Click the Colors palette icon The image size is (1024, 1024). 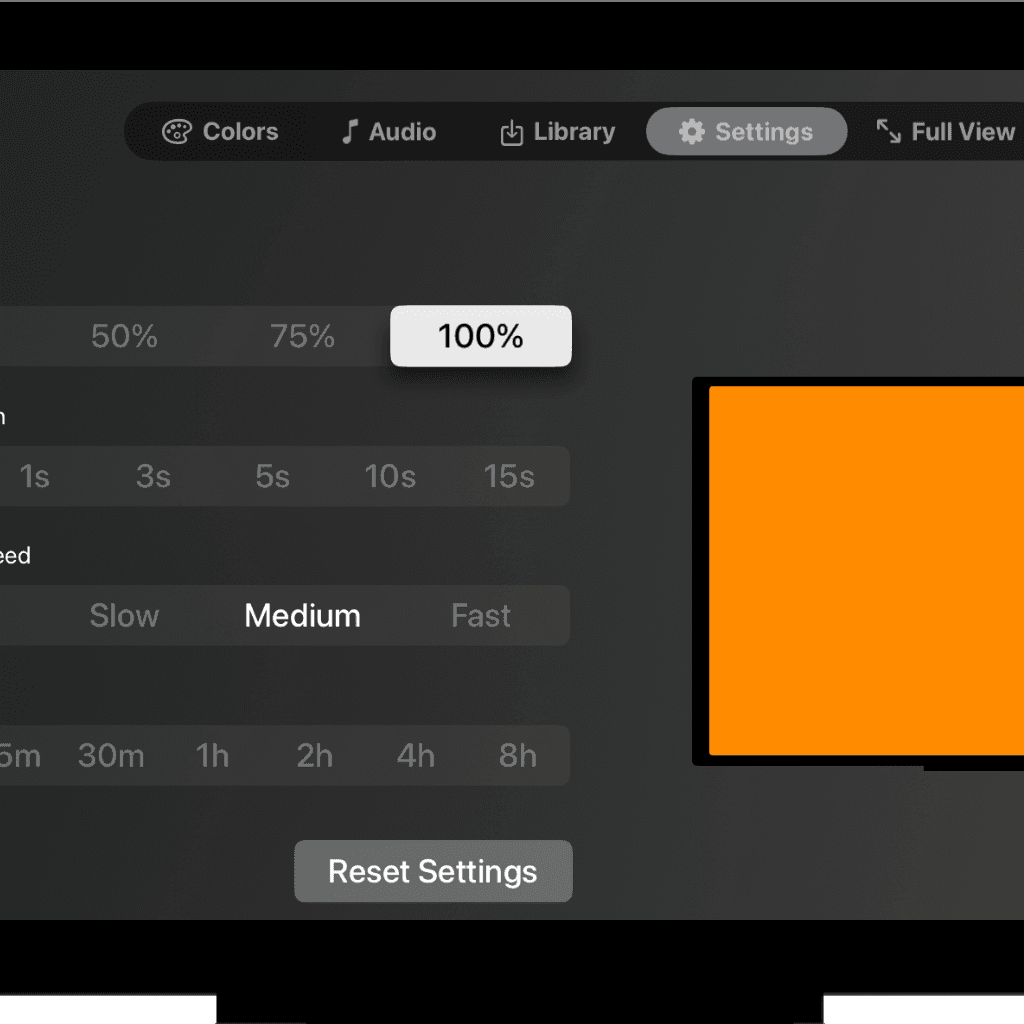click(x=176, y=132)
